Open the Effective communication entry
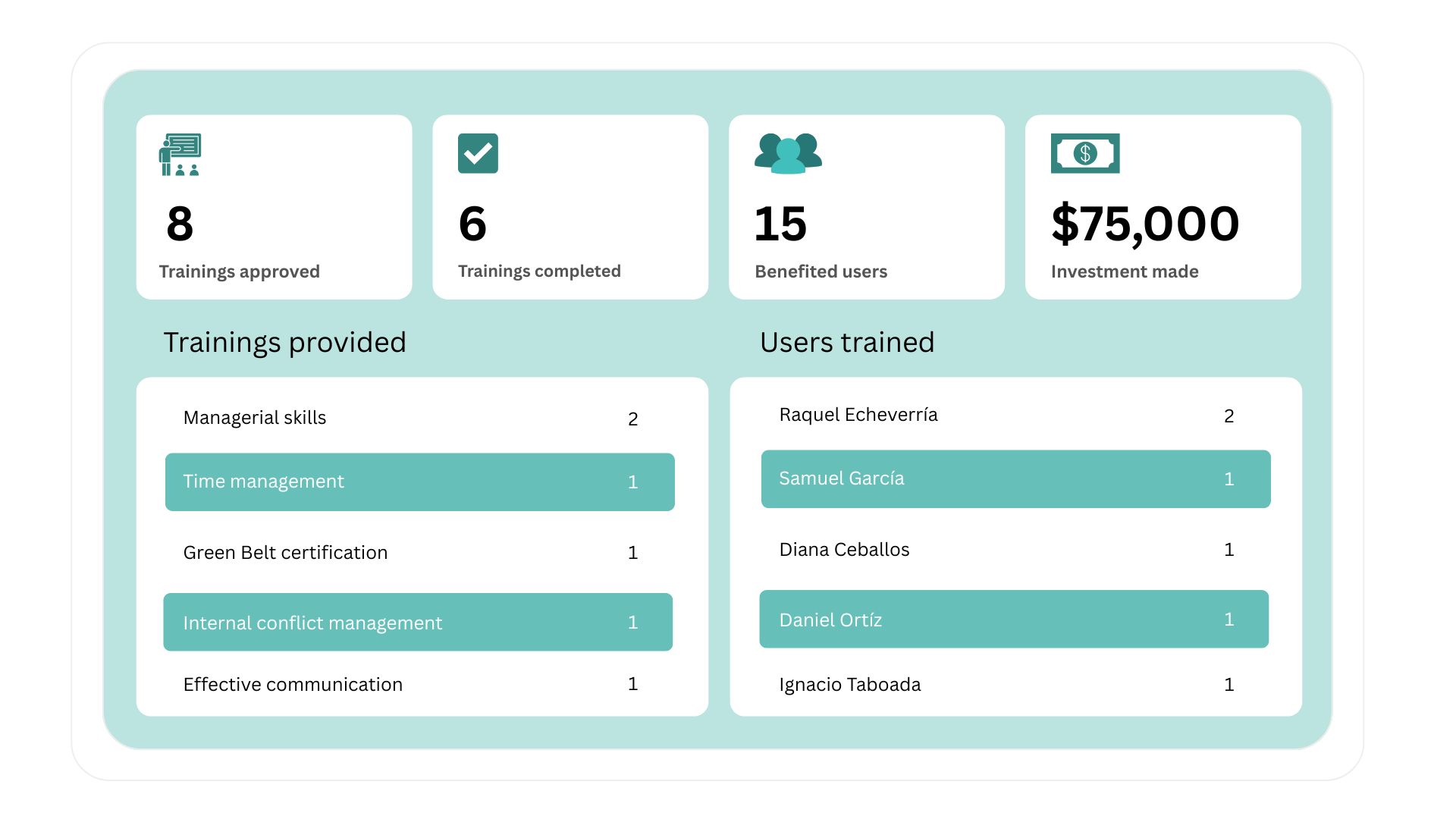1456x819 pixels. coord(293,685)
